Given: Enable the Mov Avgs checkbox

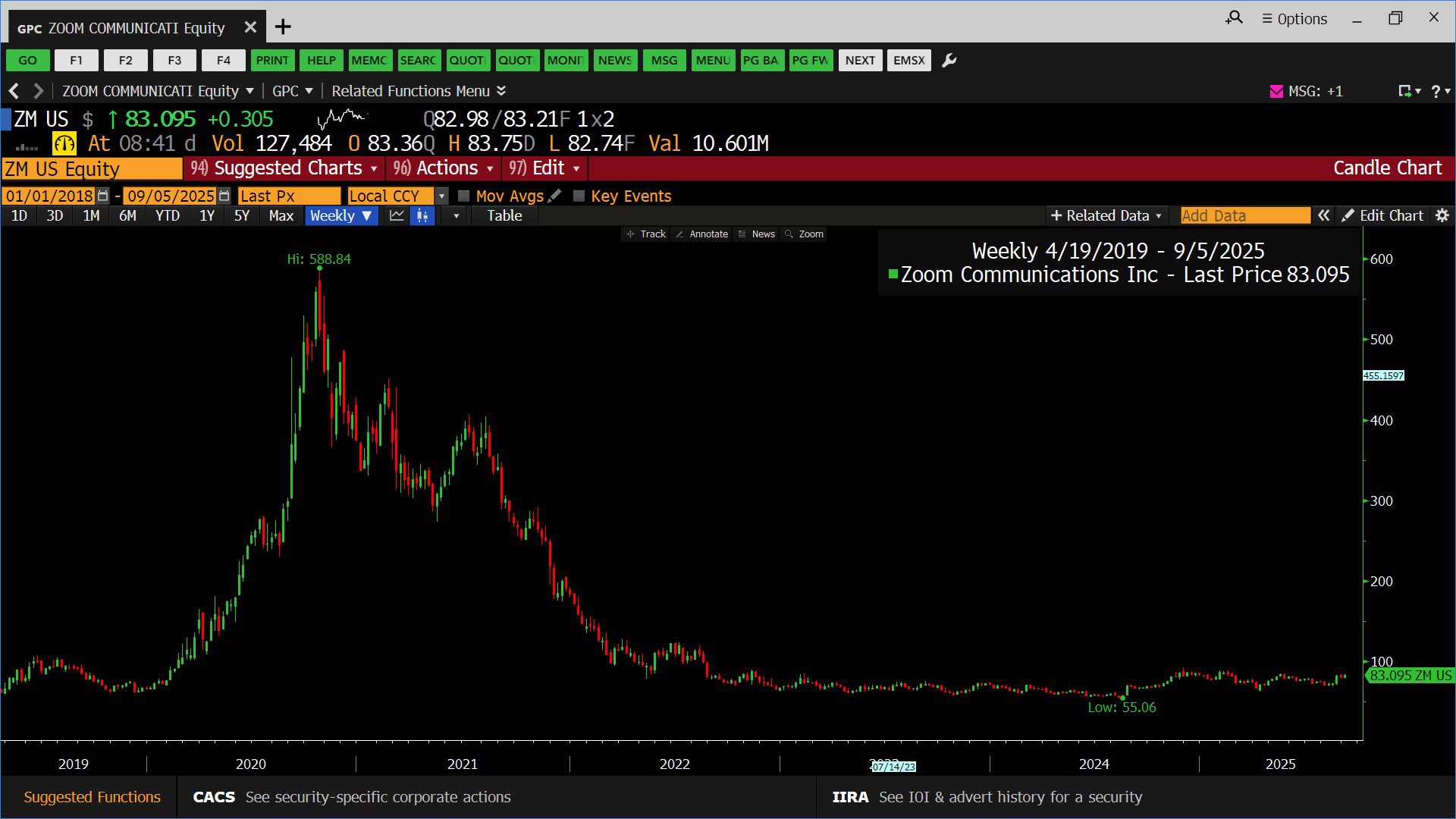Looking at the screenshot, I should [x=464, y=196].
